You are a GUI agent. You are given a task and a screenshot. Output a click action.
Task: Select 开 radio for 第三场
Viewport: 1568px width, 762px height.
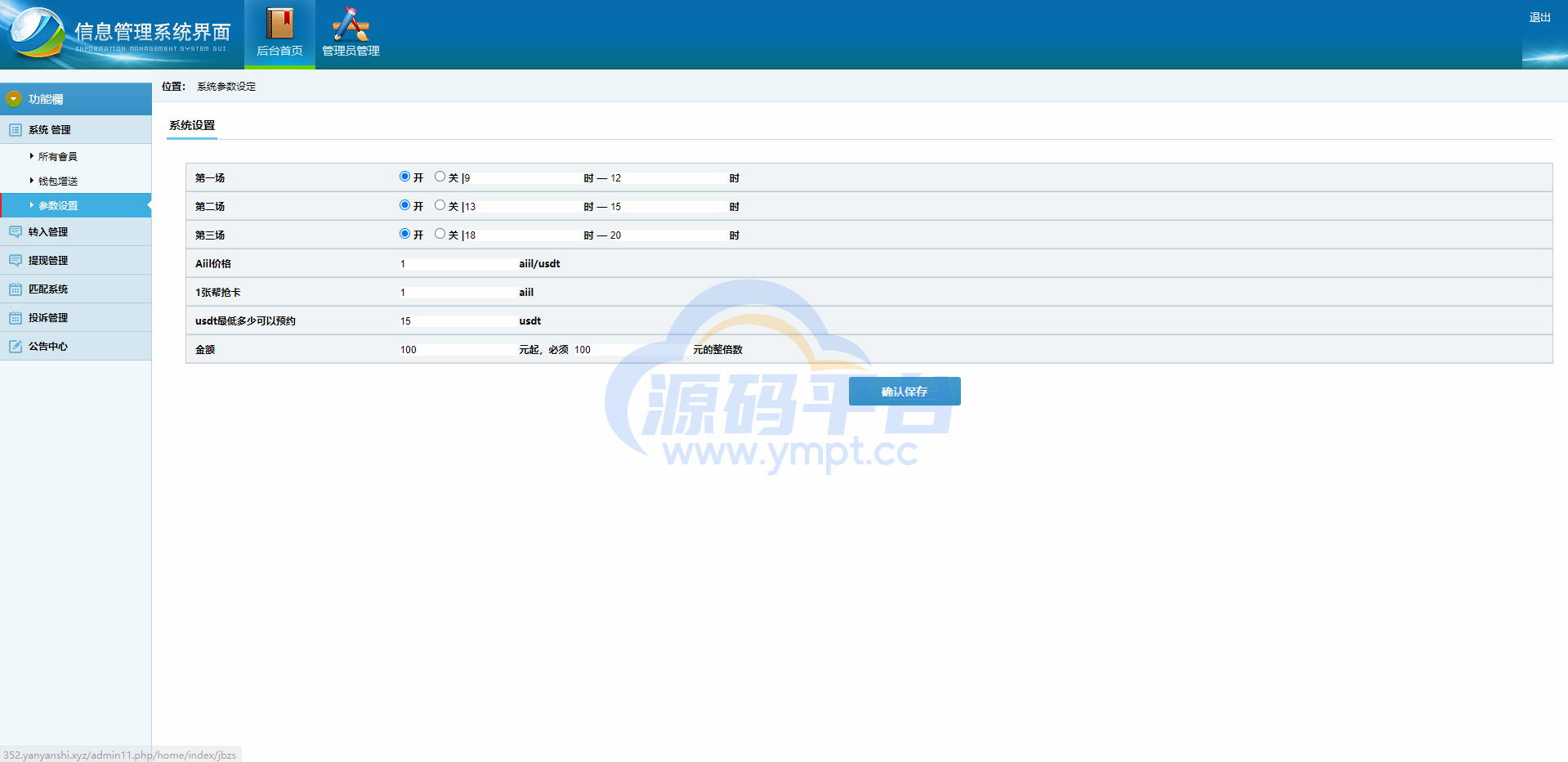click(x=404, y=234)
